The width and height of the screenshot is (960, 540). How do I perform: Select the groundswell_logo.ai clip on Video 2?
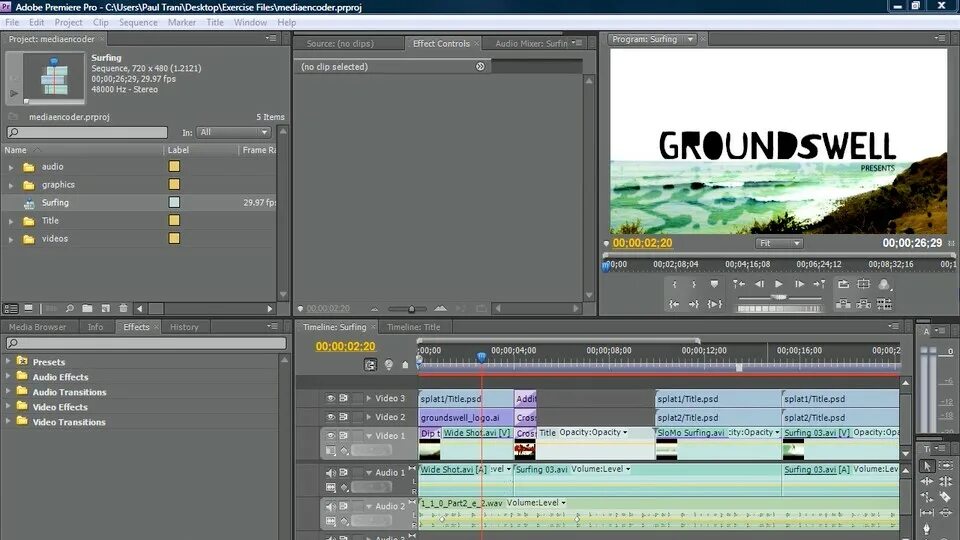tap(465, 418)
